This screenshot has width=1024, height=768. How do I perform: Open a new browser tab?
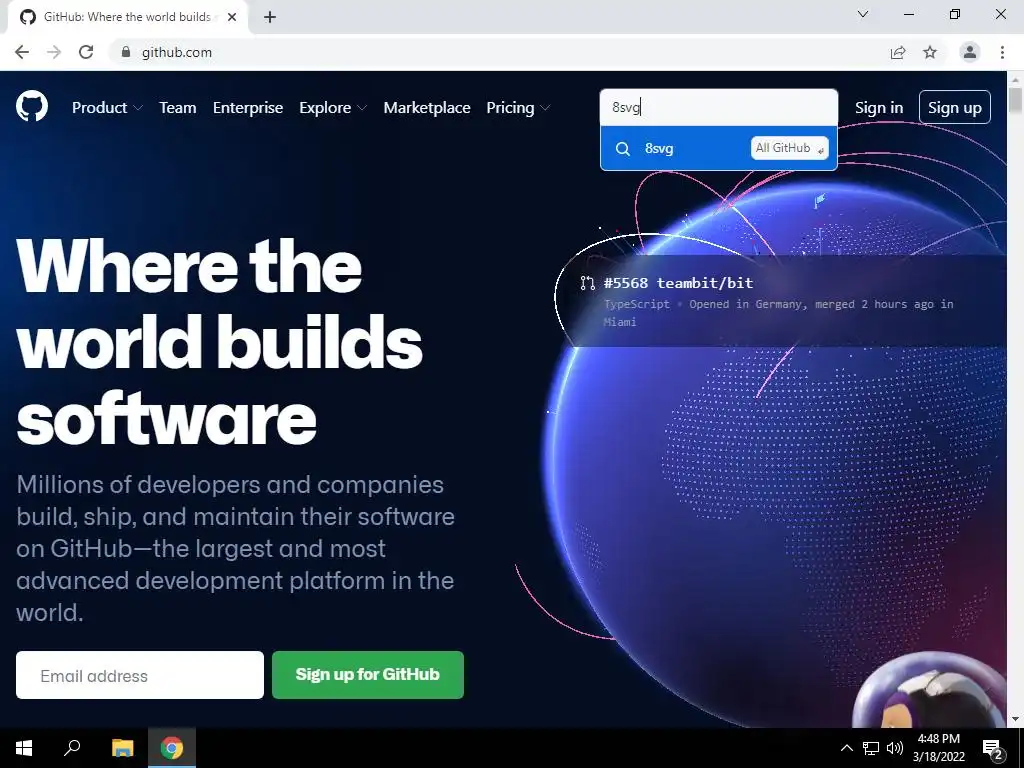[x=270, y=17]
